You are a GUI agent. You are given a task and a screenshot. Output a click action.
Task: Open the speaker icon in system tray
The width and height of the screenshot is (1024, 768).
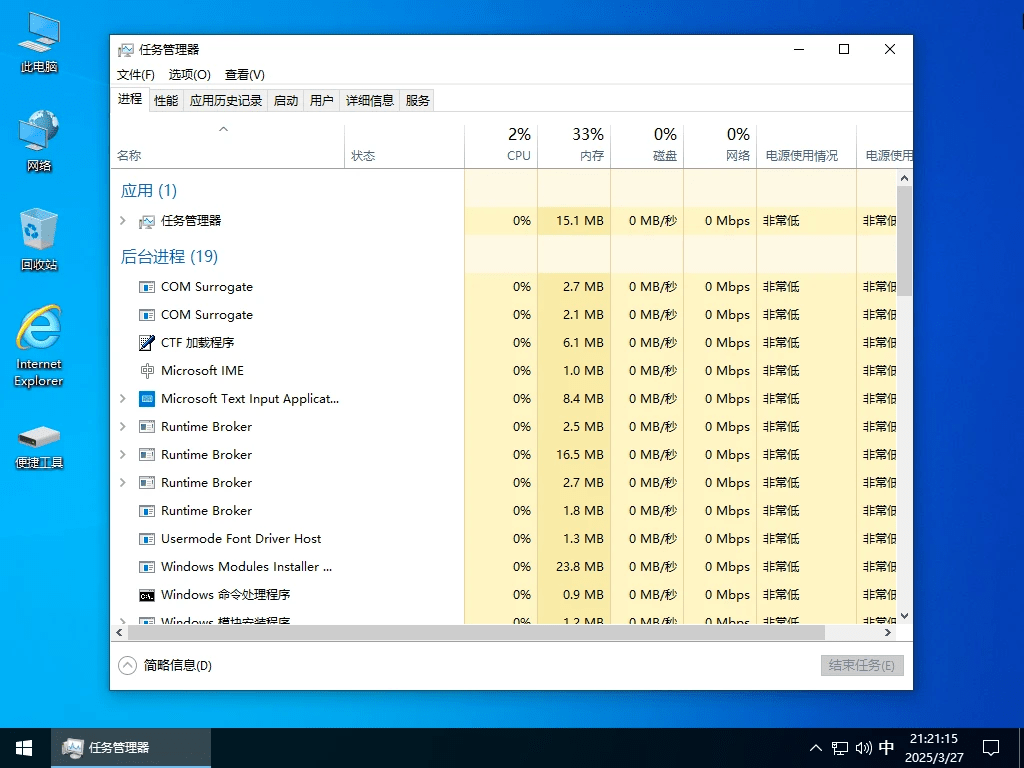coord(862,747)
